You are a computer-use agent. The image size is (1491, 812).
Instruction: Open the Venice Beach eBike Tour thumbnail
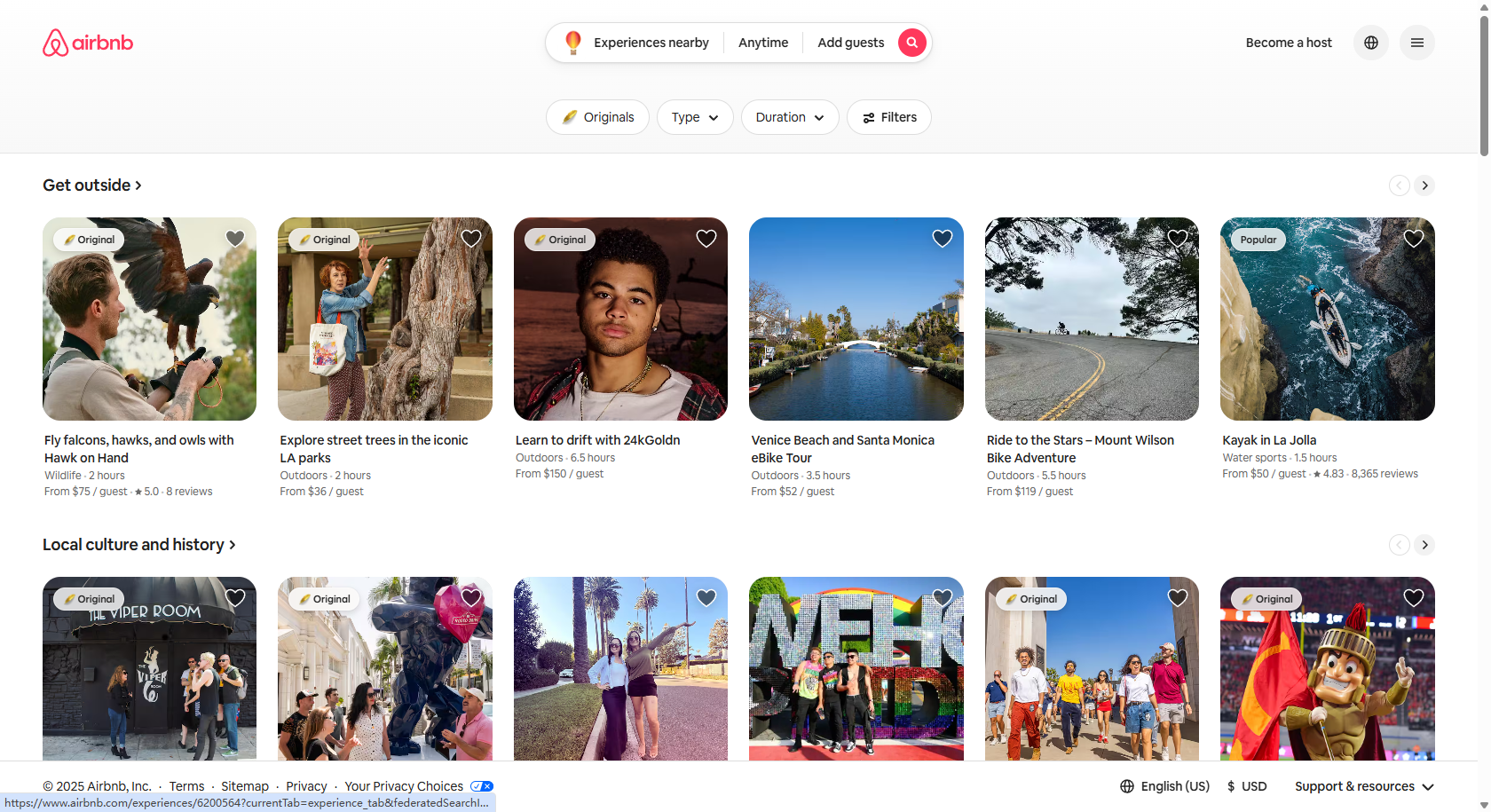856,319
